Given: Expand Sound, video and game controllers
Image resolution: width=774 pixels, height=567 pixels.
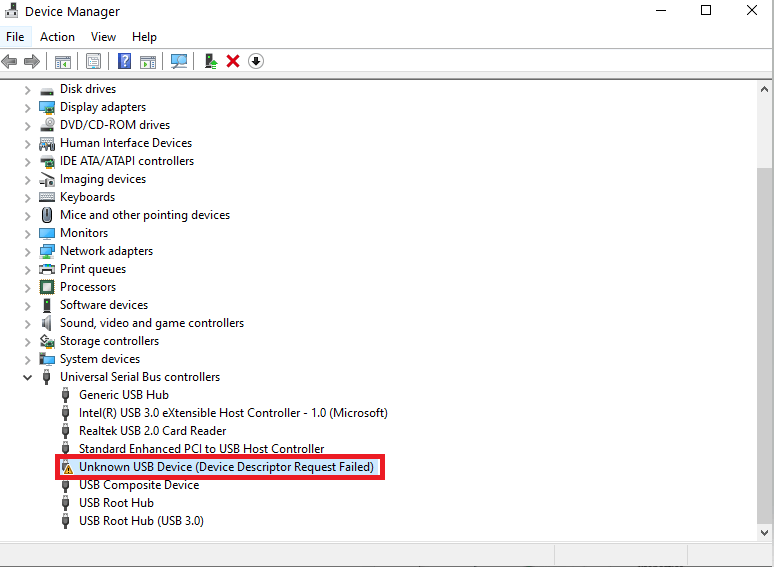Looking at the screenshot, I should (x=27, y=323).
